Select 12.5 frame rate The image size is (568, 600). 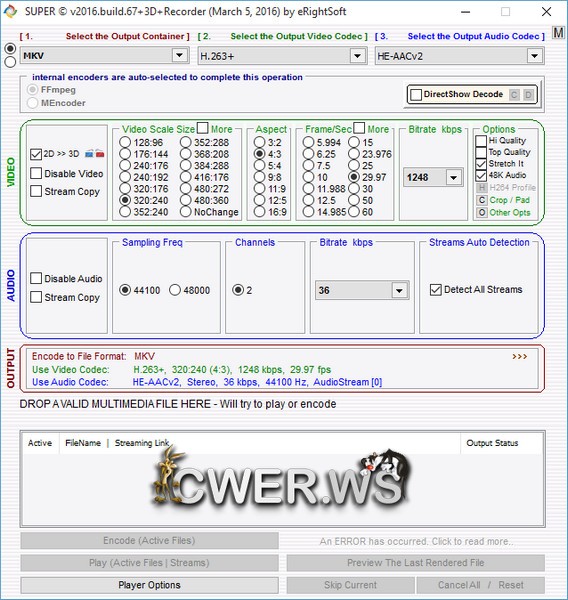pyautogui.click(x=308, y=200)
